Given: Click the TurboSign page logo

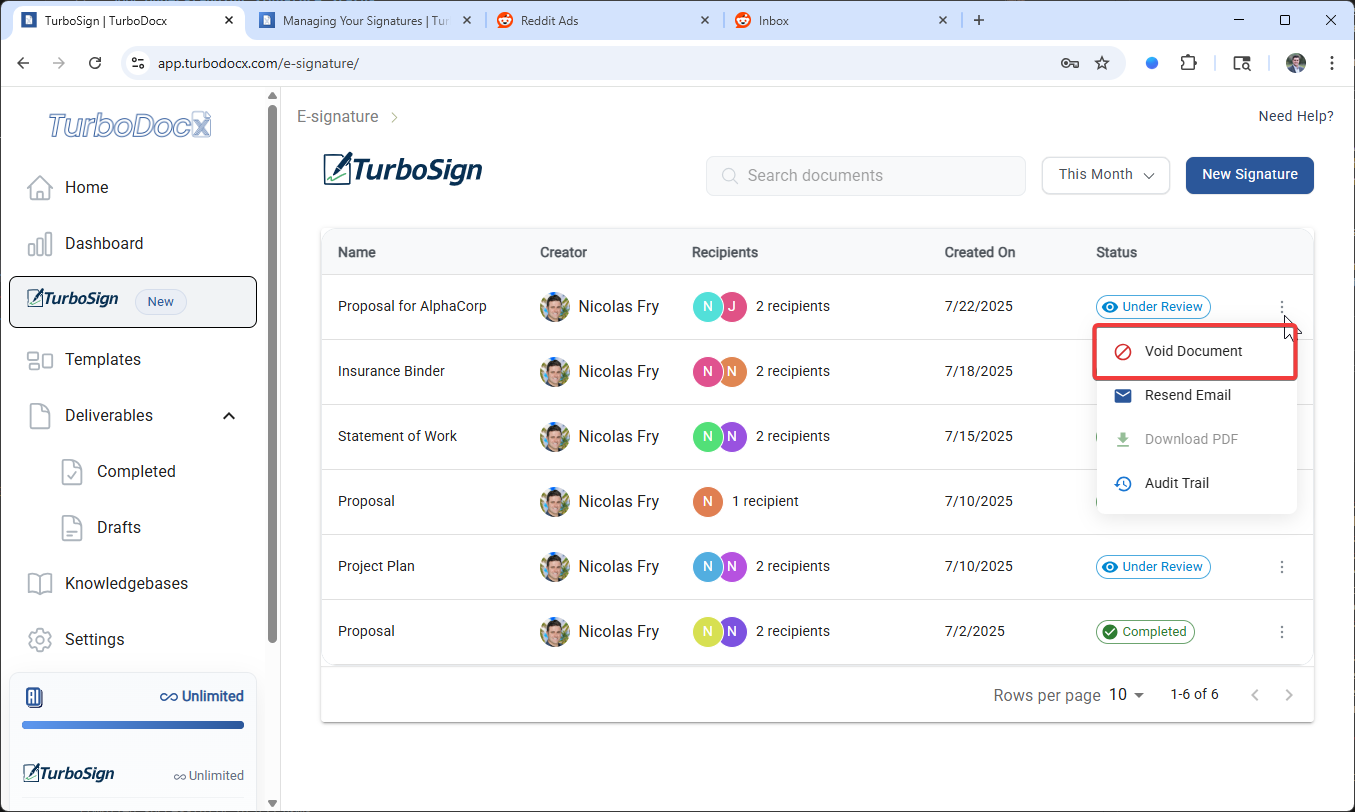Looking at the screenshot, I should pyautogui.click(x=403, y=169).
